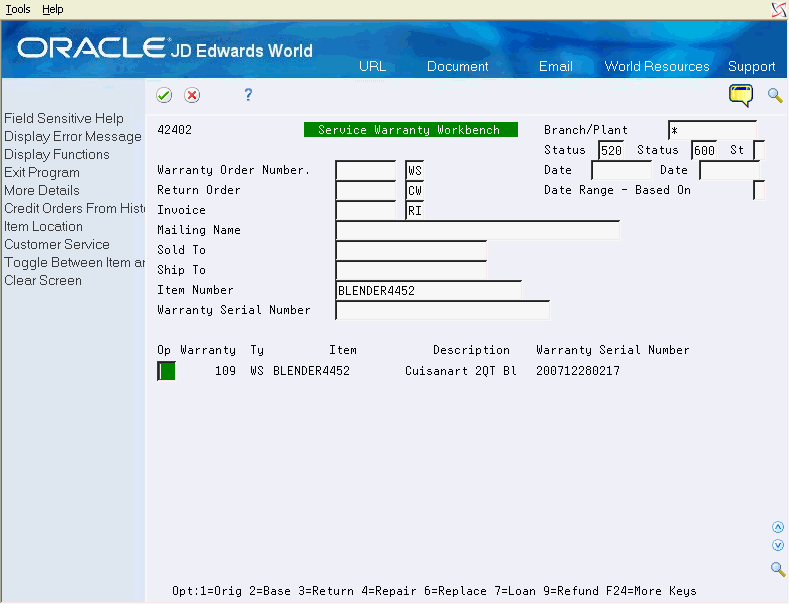Focus the RI invoice type field

point(415,210)
